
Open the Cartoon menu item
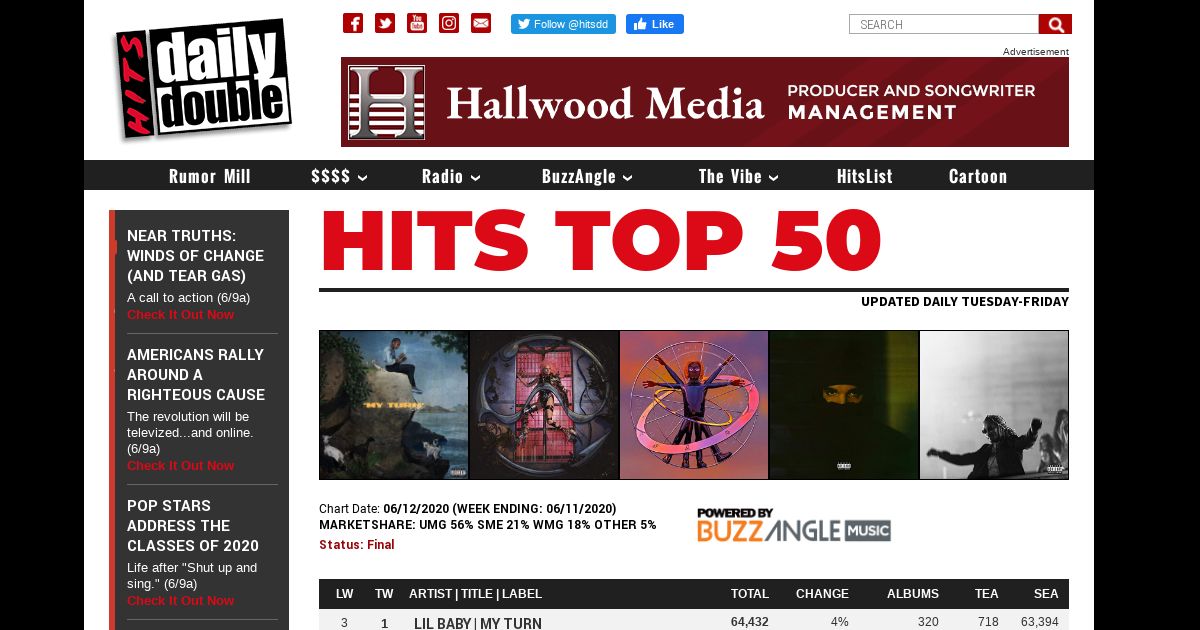click(x=978, y=176)
